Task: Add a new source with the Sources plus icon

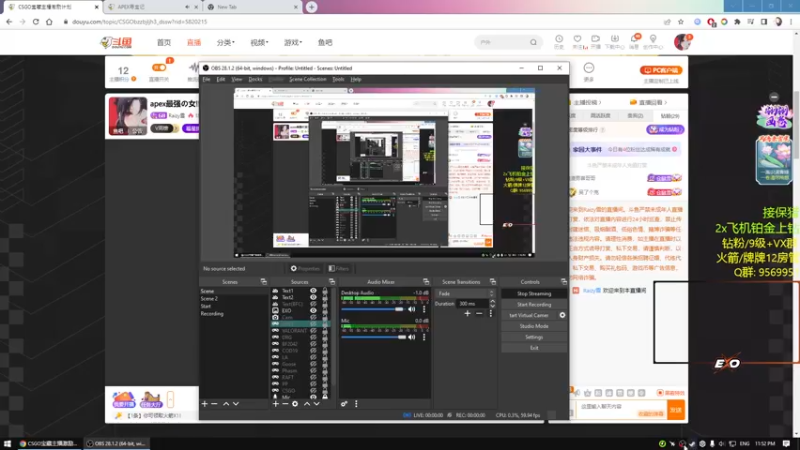Action: [276, 404]
